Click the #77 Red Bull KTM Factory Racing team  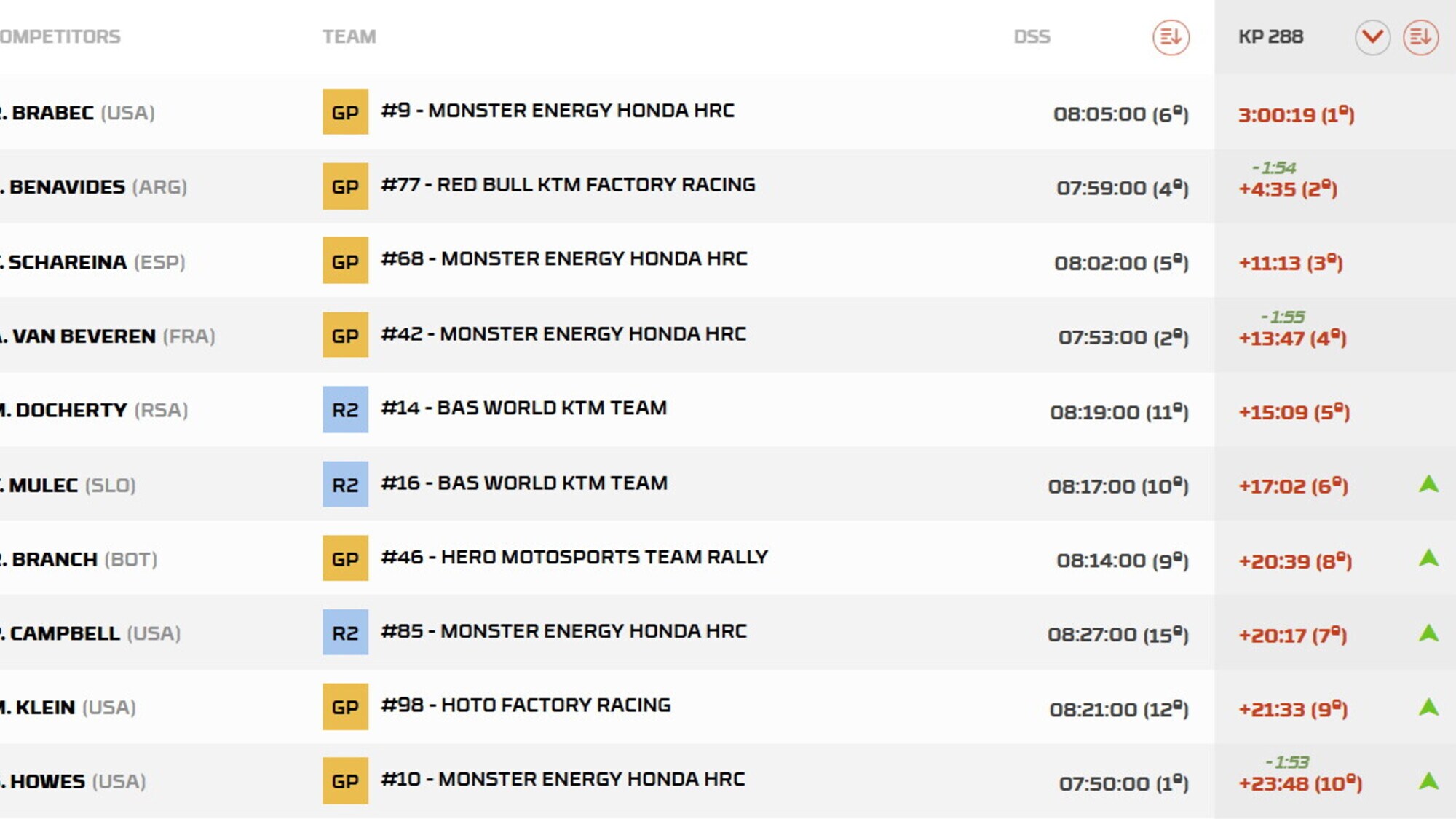tap(568, 185)
